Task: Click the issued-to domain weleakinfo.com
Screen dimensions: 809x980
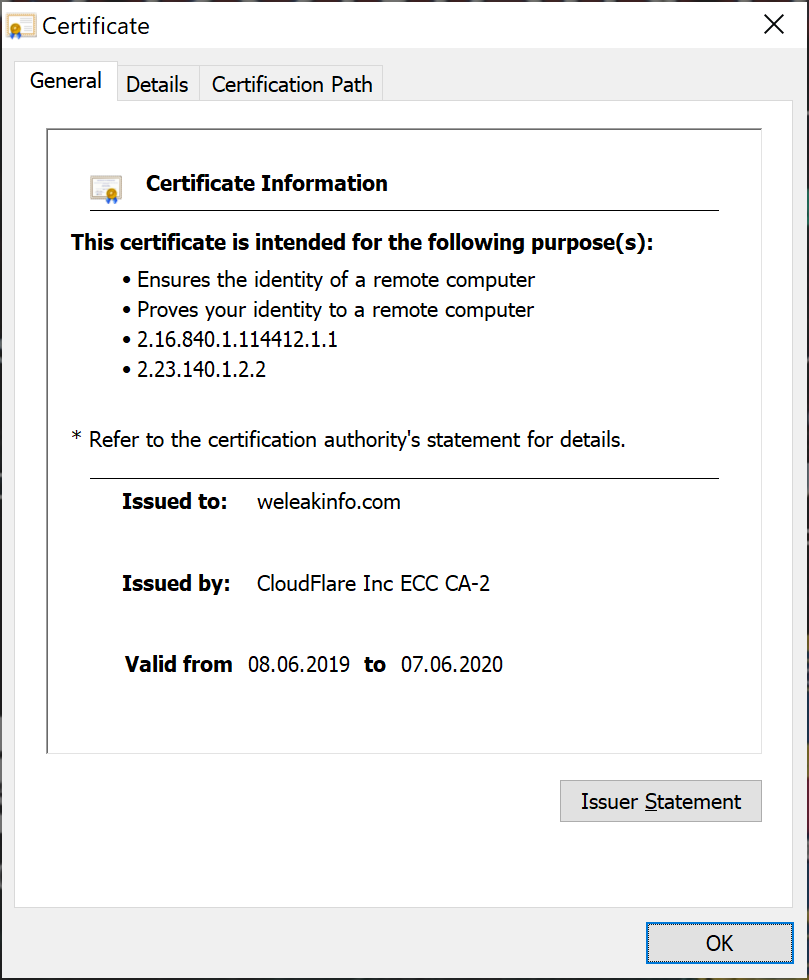Action: pyautogui.click(x=328, y=502)
